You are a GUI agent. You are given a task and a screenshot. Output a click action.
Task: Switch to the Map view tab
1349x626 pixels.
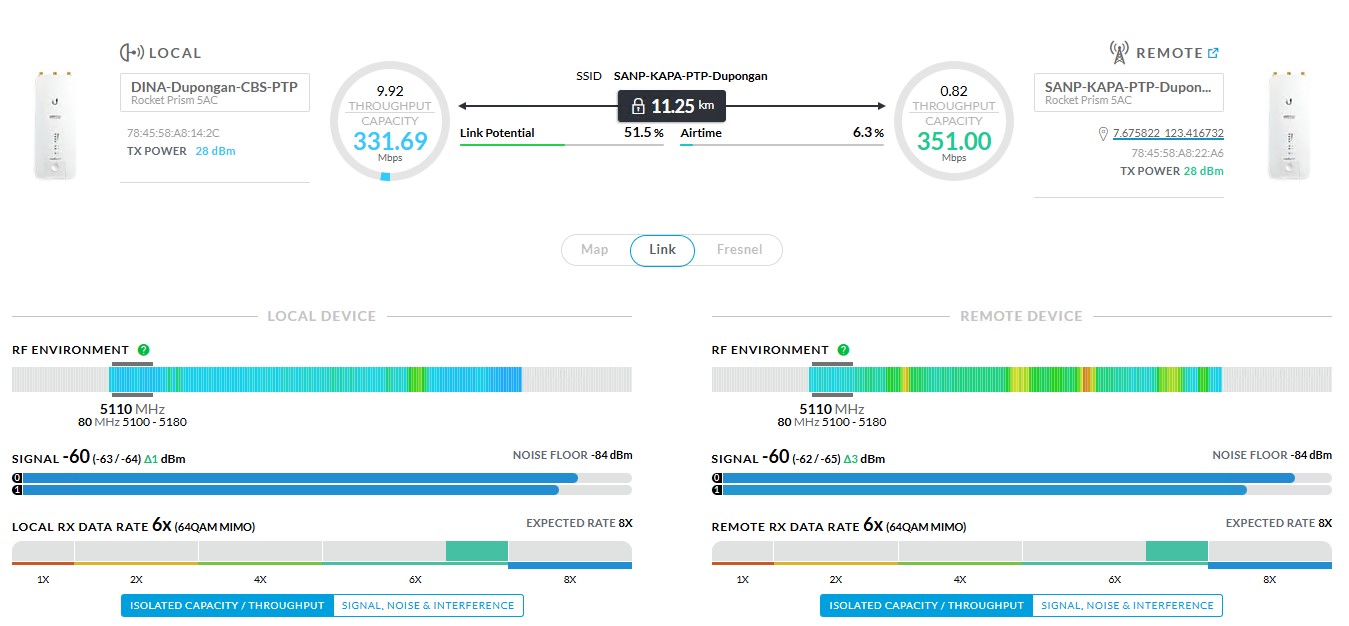(x=595, y=250)
